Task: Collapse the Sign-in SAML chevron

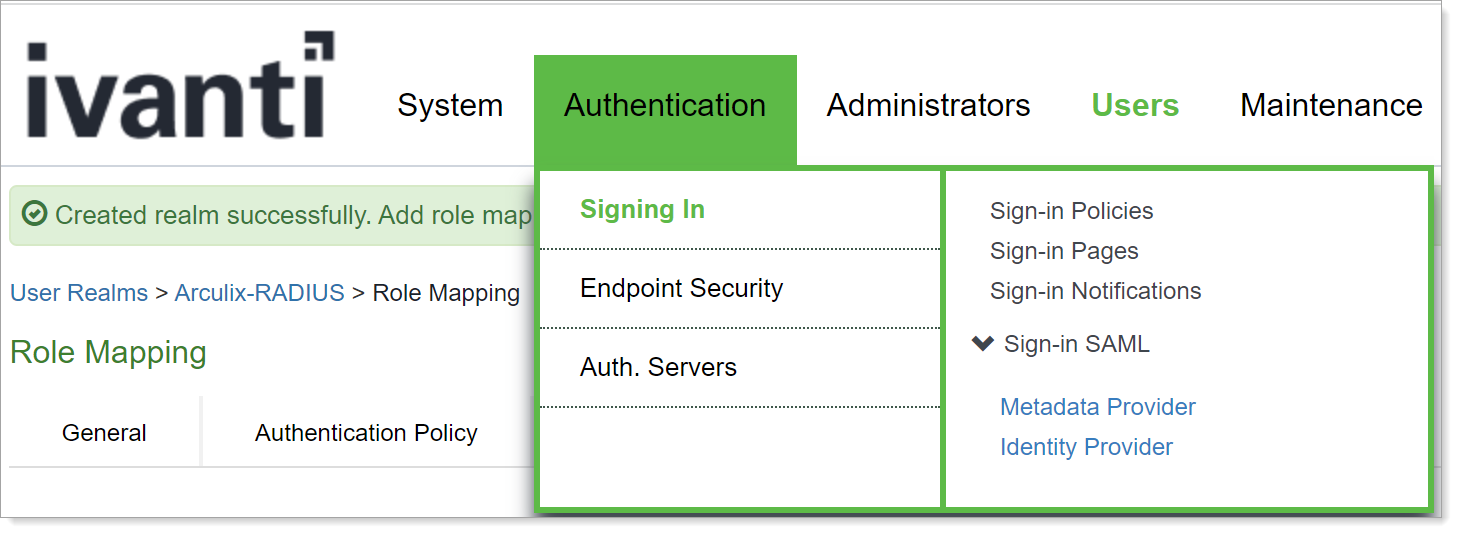Action: [983, 344]
